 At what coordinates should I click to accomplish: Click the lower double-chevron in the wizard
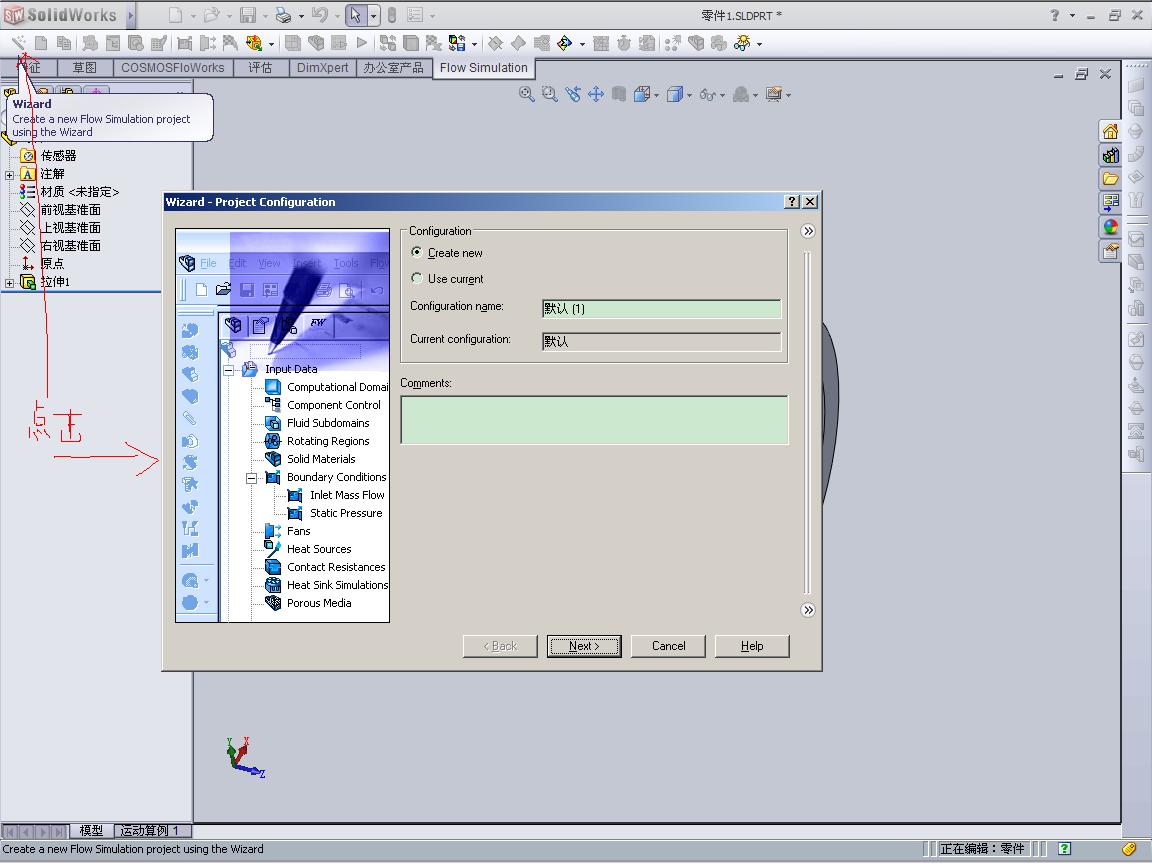click(808, 610)
